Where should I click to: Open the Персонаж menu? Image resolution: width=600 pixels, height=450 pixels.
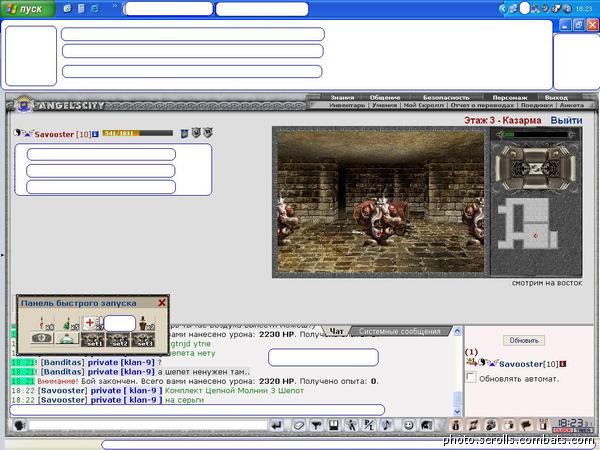[510, 98]
